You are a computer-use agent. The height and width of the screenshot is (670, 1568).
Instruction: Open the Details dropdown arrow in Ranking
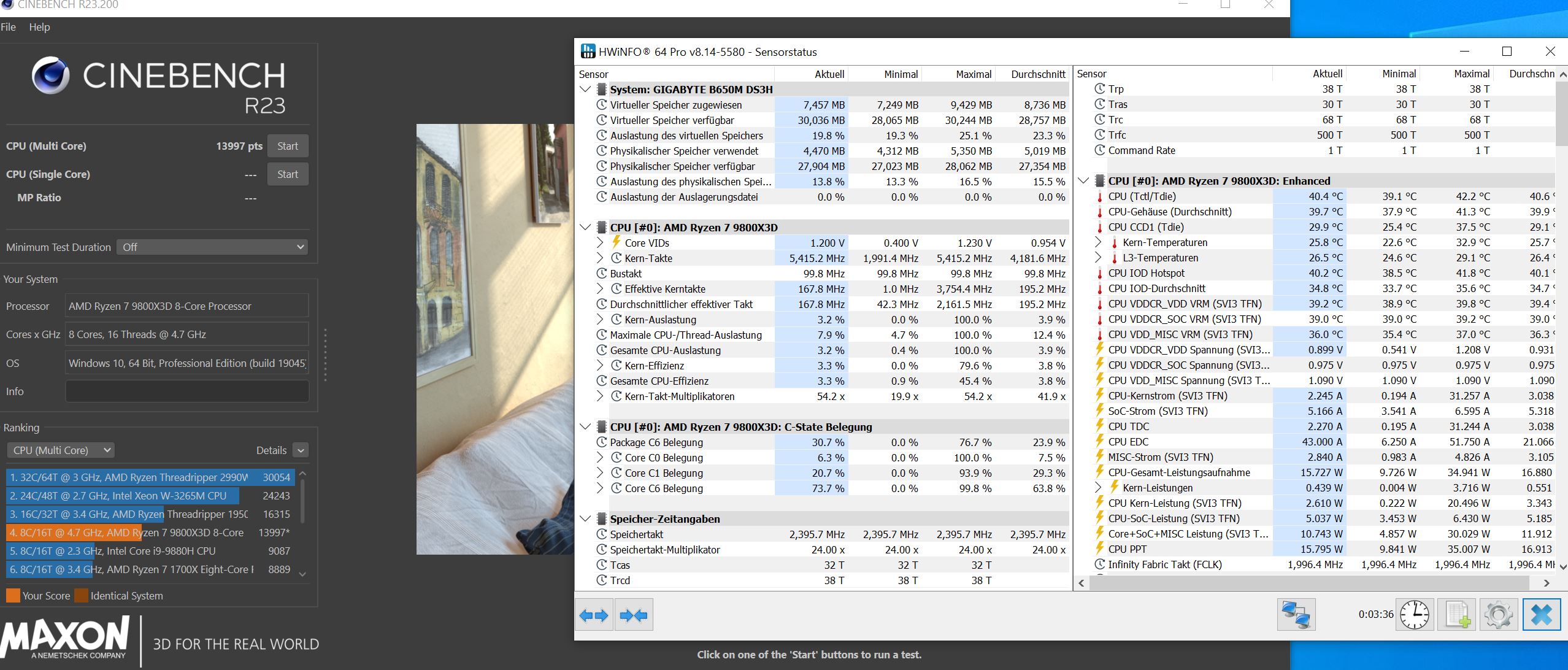coord(301,450)
